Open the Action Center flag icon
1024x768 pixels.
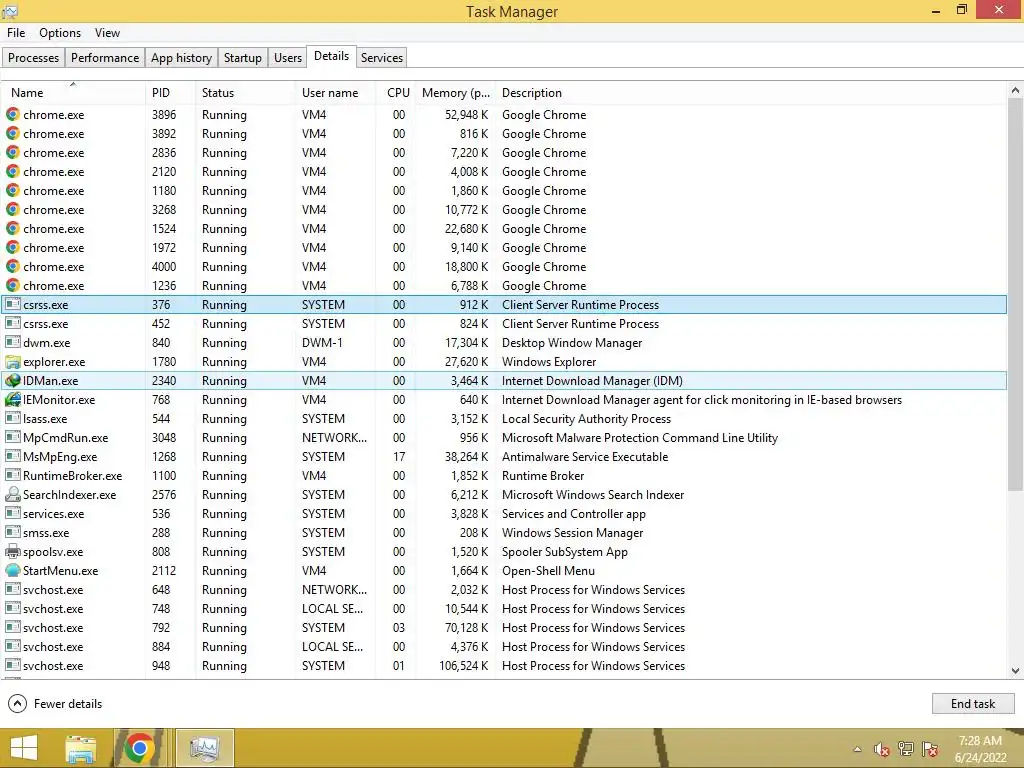point(930,749)
